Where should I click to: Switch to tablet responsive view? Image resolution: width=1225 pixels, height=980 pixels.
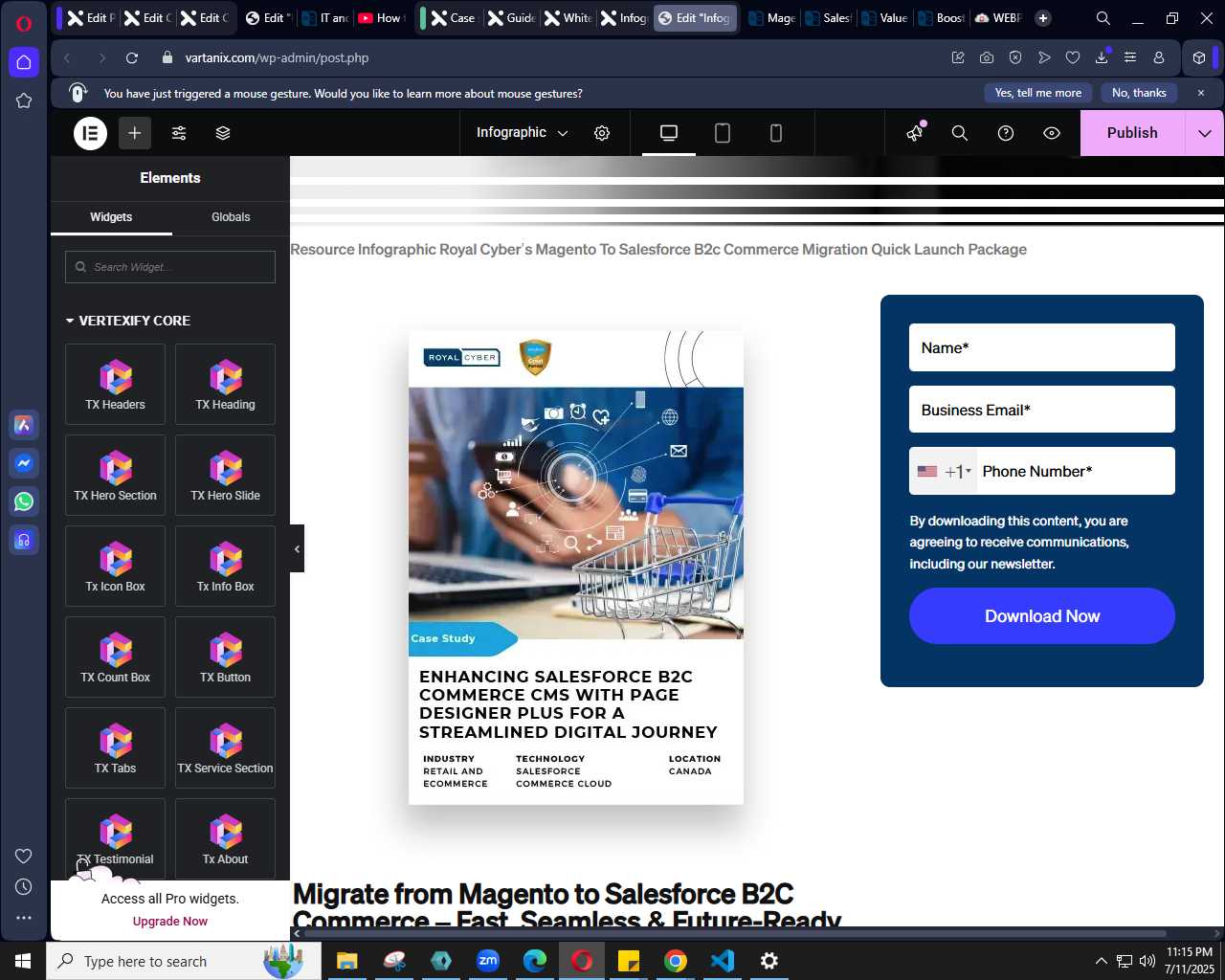(x=723, y=133)
